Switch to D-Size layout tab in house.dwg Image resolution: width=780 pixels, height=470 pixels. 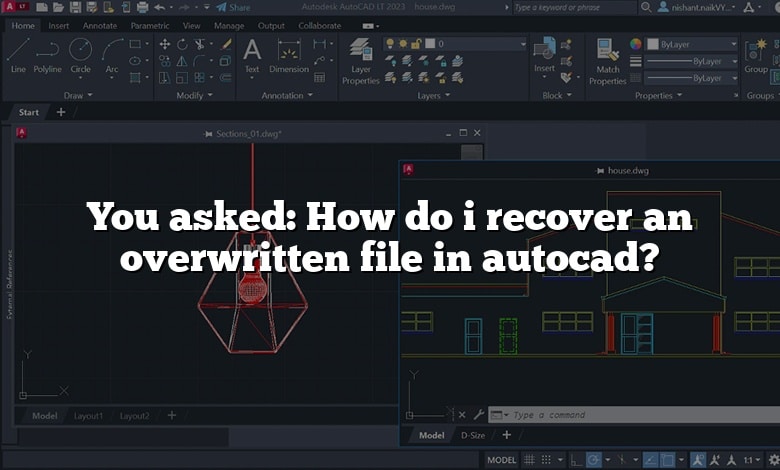473,435
